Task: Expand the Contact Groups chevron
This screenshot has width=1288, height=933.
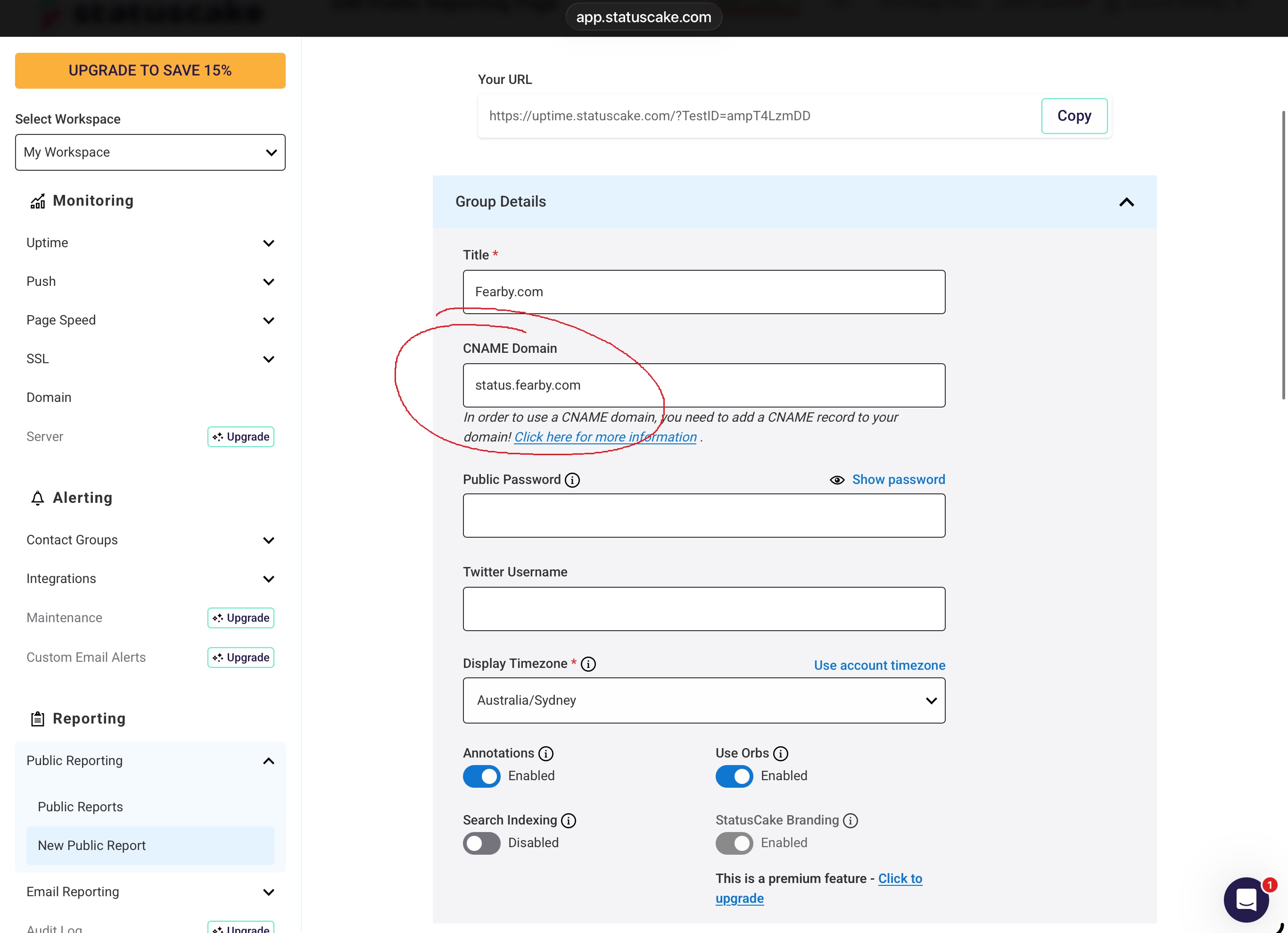Action: tap(269, 541)
